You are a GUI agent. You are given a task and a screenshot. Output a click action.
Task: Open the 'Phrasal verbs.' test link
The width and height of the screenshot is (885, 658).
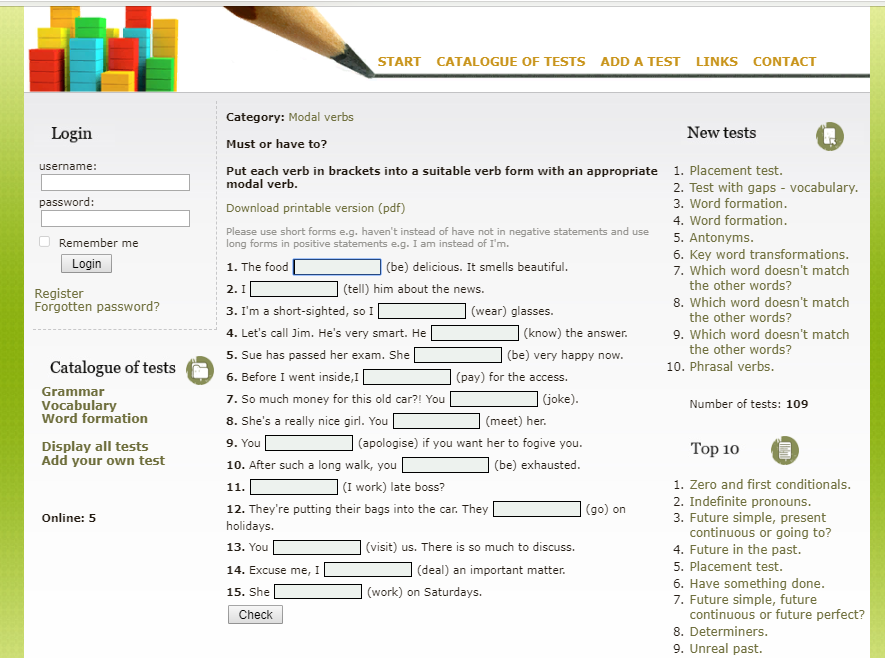(x=731, y=367)
